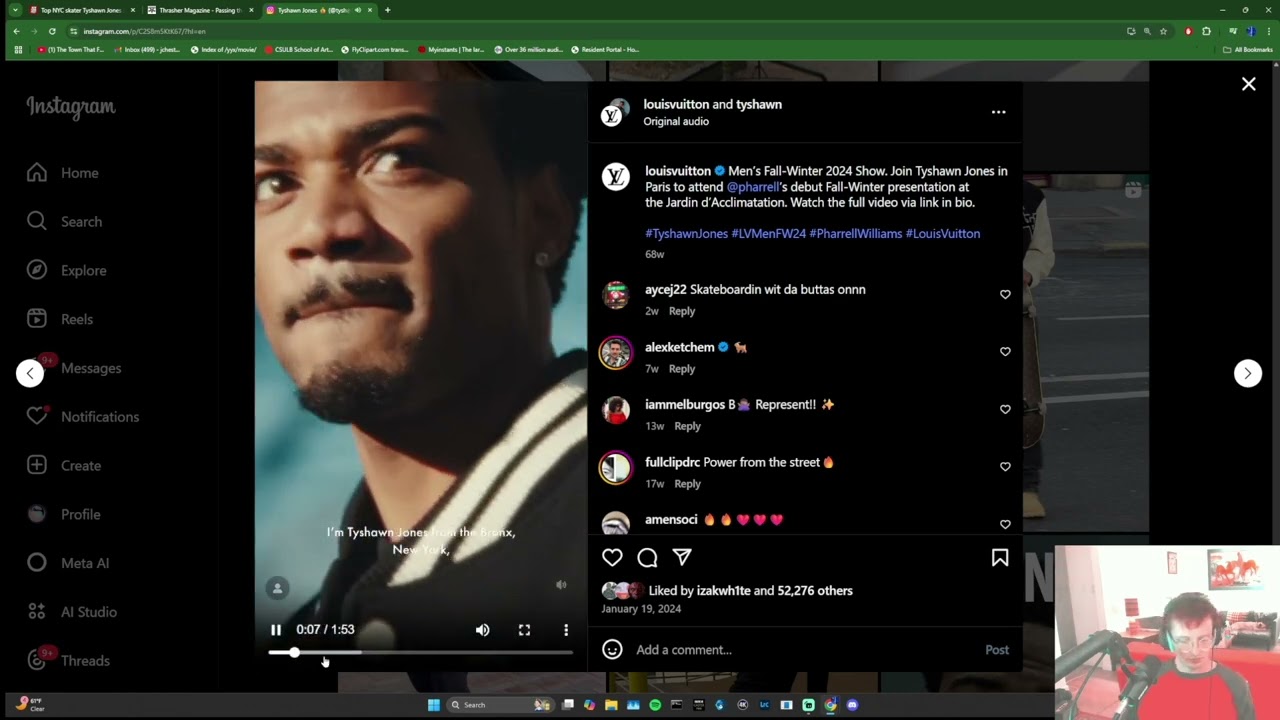Open the video player's three-dot options menu
Screen dimensions: 1280x720
pos(566,630)
